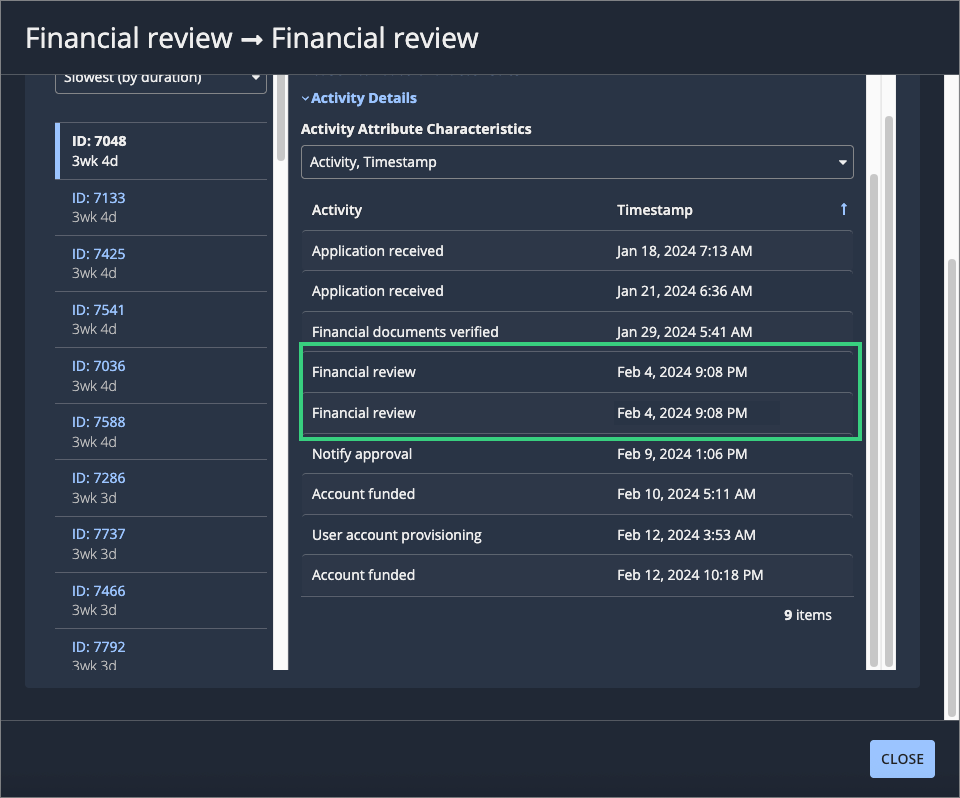Click the CLOSE button
Image resolution: width=960 pixels, height=798 pixels.
pos(902,759)
